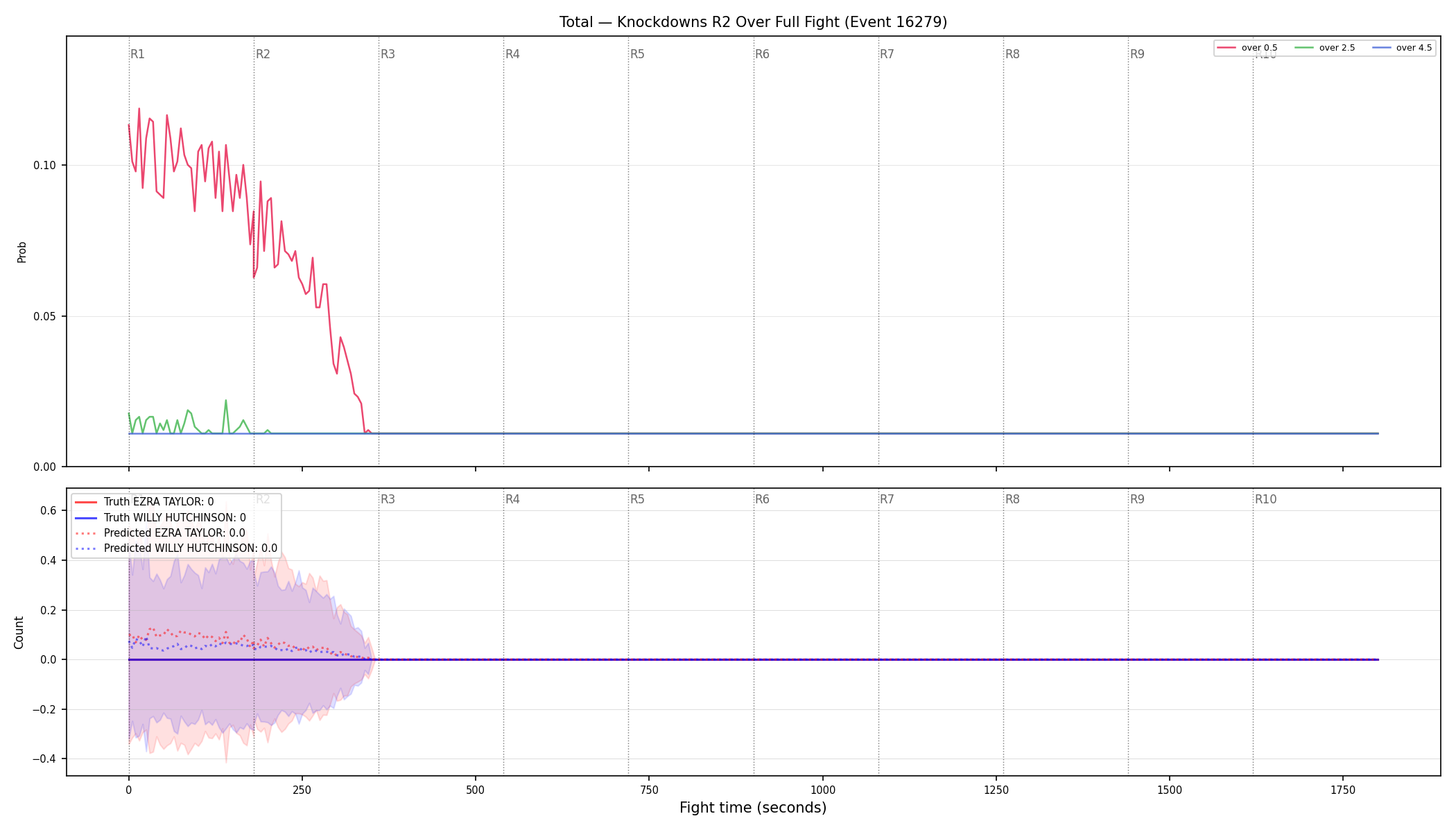
Task: Click the 'Count' y-axis label
Action: coord(19,632)
